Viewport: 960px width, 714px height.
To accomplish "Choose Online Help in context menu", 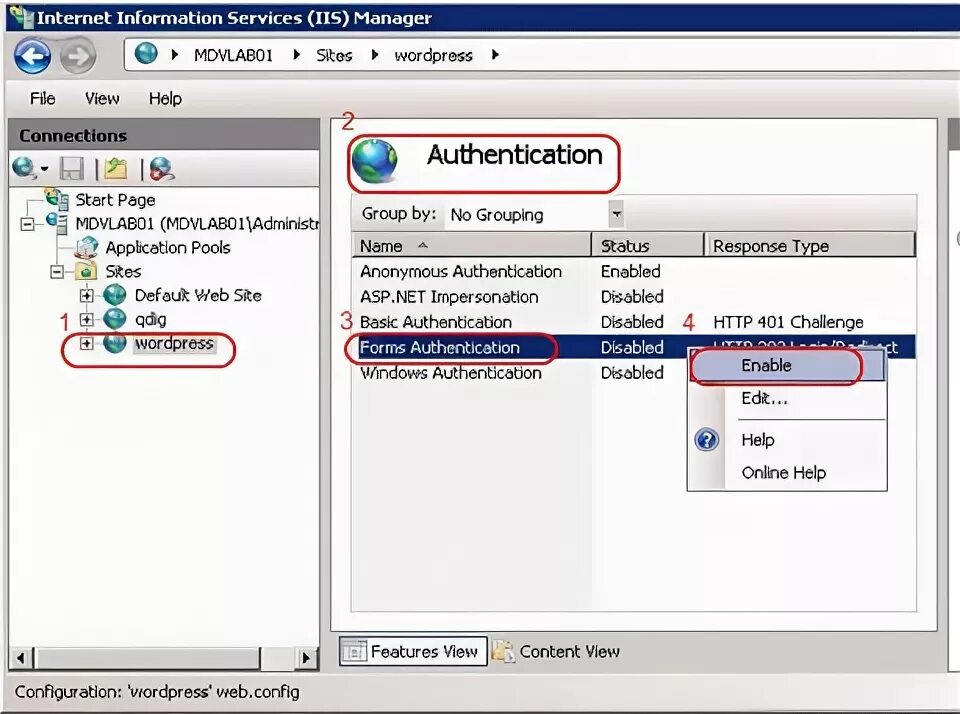I will click(x=784, y=473).
